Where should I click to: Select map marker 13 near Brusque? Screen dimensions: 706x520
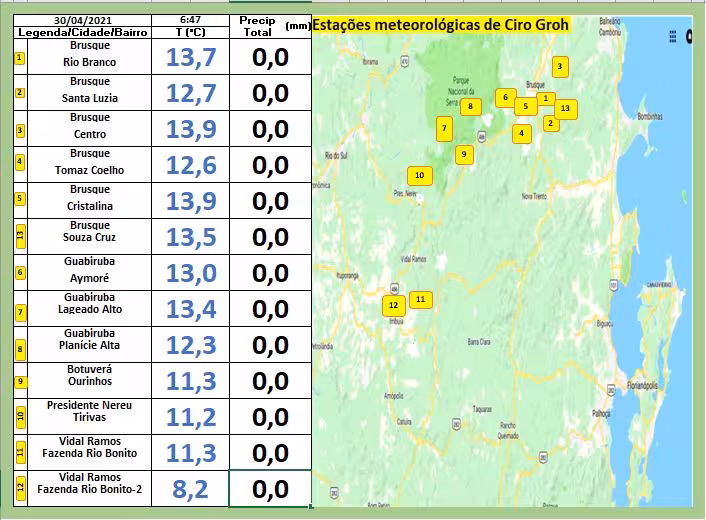click(x=566, y=108)
